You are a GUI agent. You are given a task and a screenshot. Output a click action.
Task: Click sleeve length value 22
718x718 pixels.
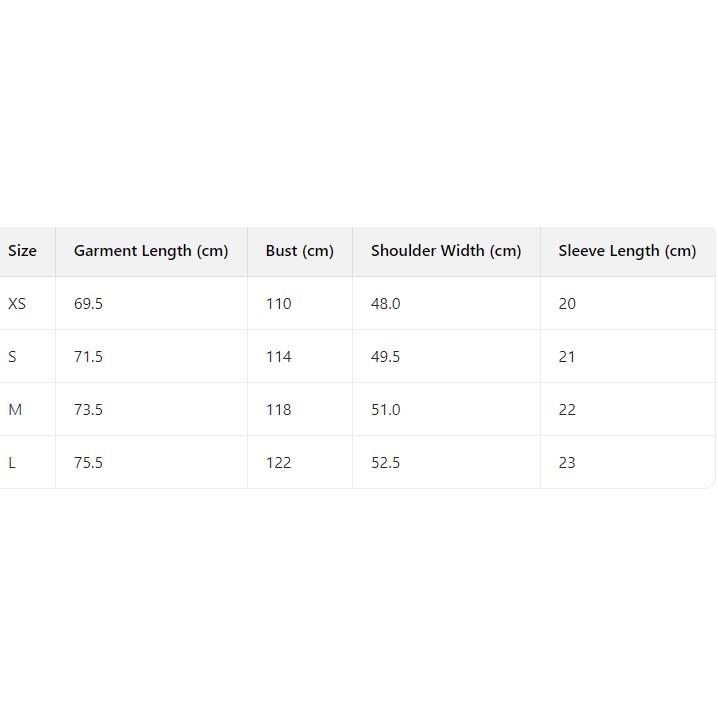(x=567, y=410)
